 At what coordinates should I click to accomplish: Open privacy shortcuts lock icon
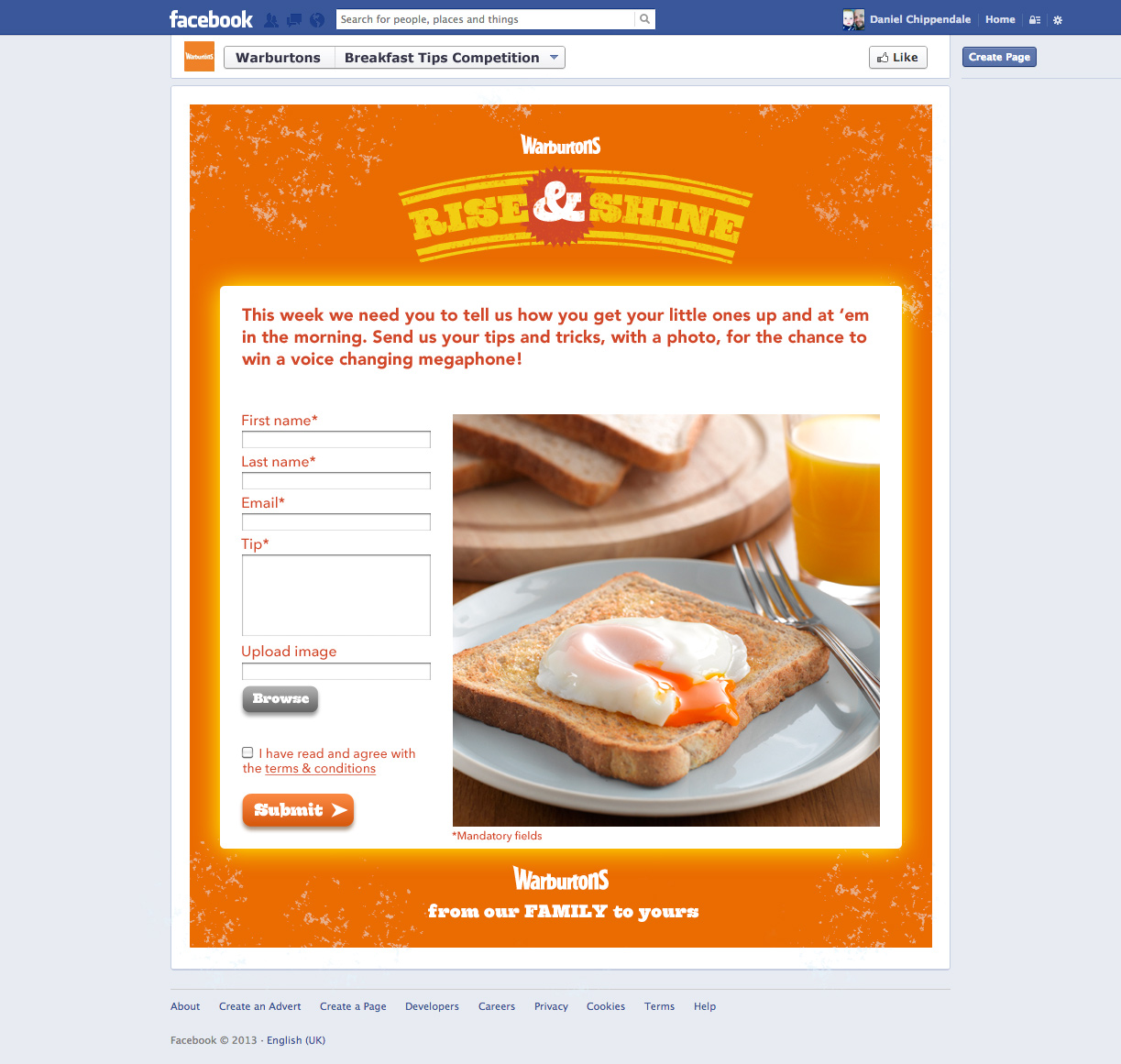click(1035, 19)
